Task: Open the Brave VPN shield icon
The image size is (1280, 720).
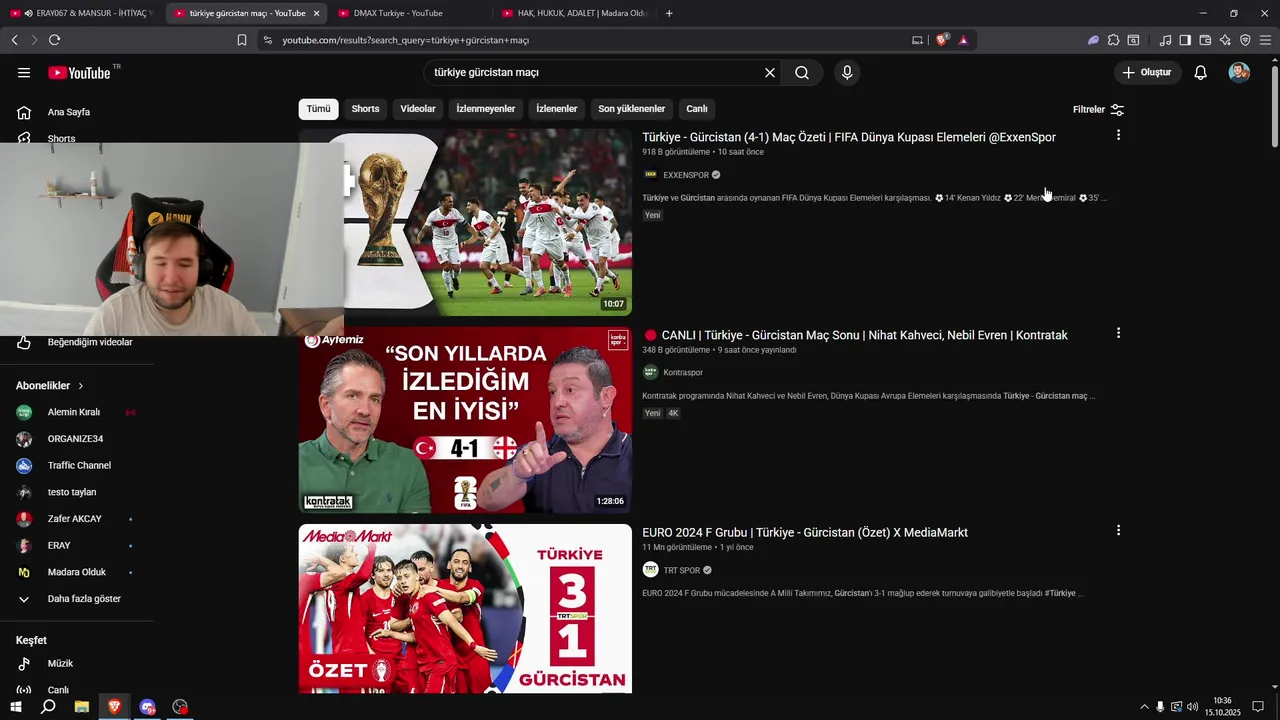Action: pyautogui.click(x=1245, y=40)
